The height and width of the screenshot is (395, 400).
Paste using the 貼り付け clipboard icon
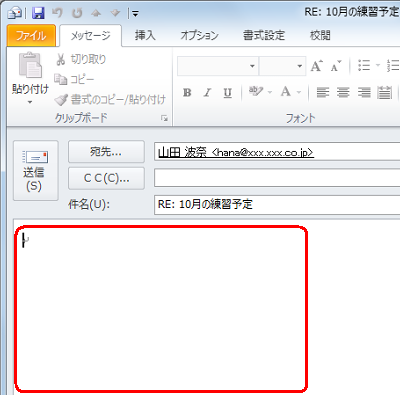[30, 65]
